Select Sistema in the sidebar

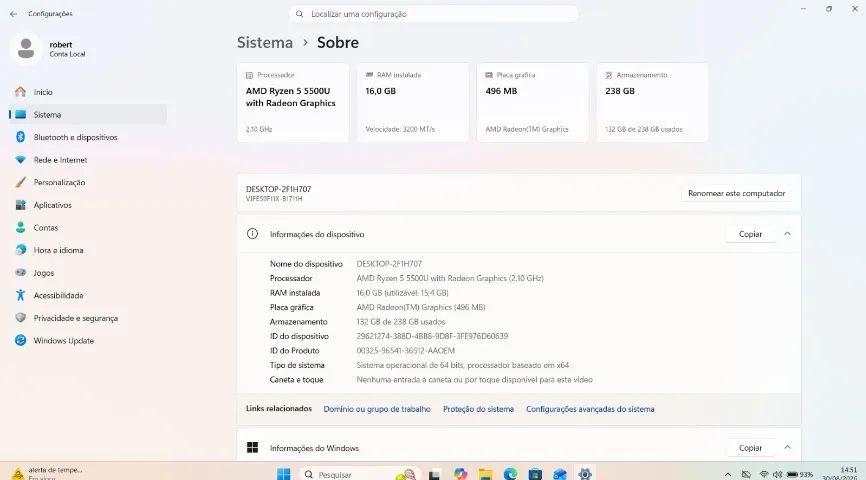pyautogui.click(x=88, y=114)
